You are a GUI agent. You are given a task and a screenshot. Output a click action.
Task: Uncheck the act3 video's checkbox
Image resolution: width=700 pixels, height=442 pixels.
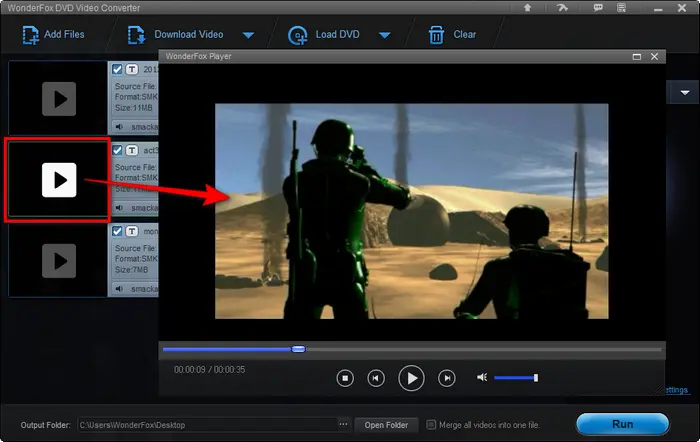117,150
